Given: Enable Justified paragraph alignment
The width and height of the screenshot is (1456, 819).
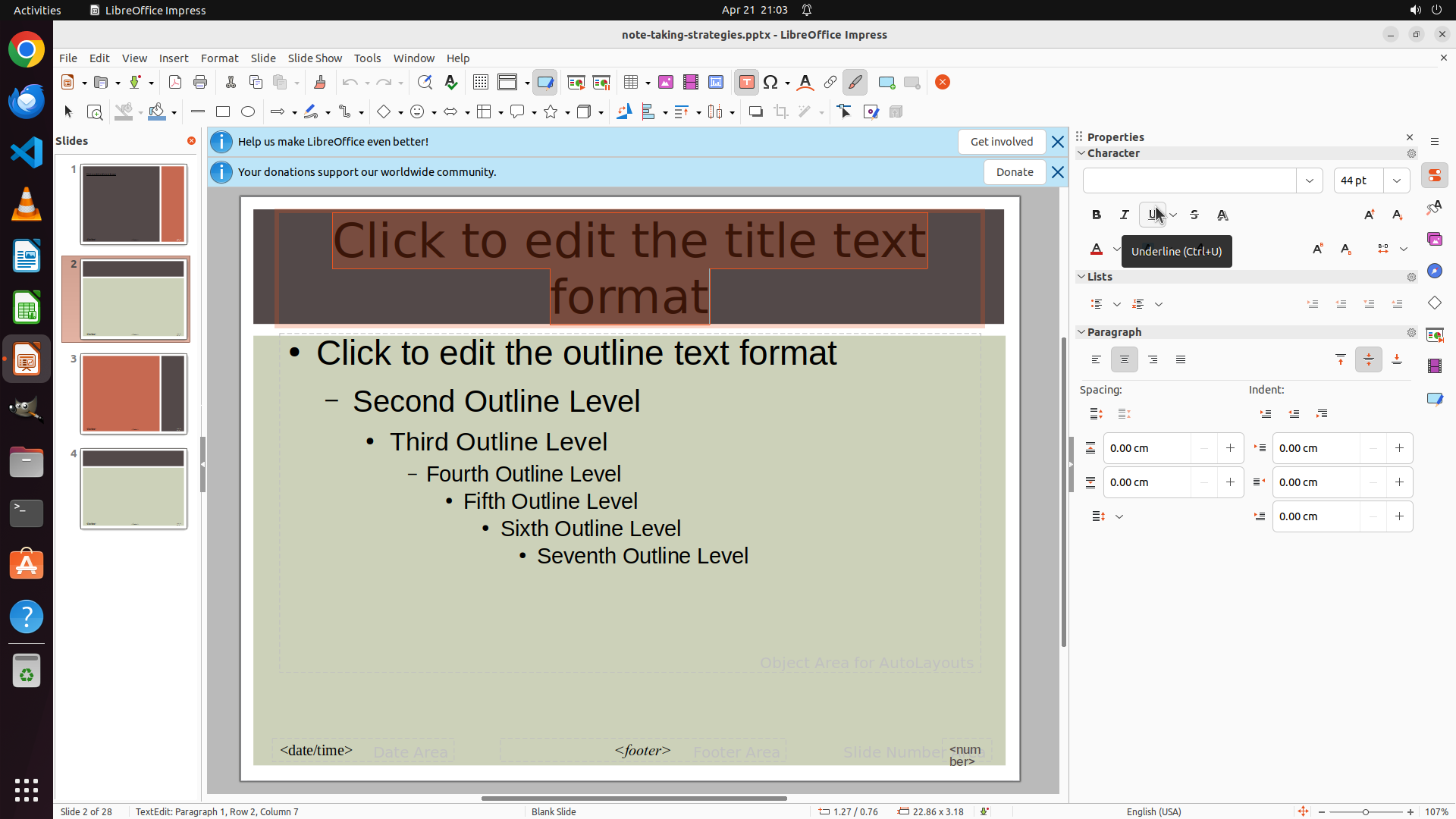Looking at the screenshot, I should coord(1181,360).
